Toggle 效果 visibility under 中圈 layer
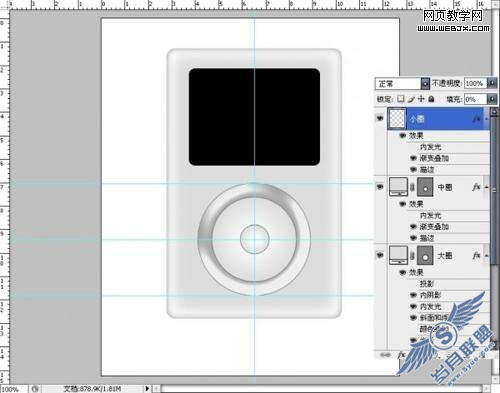This screenshot has height=393, width=500. [403, 204]
